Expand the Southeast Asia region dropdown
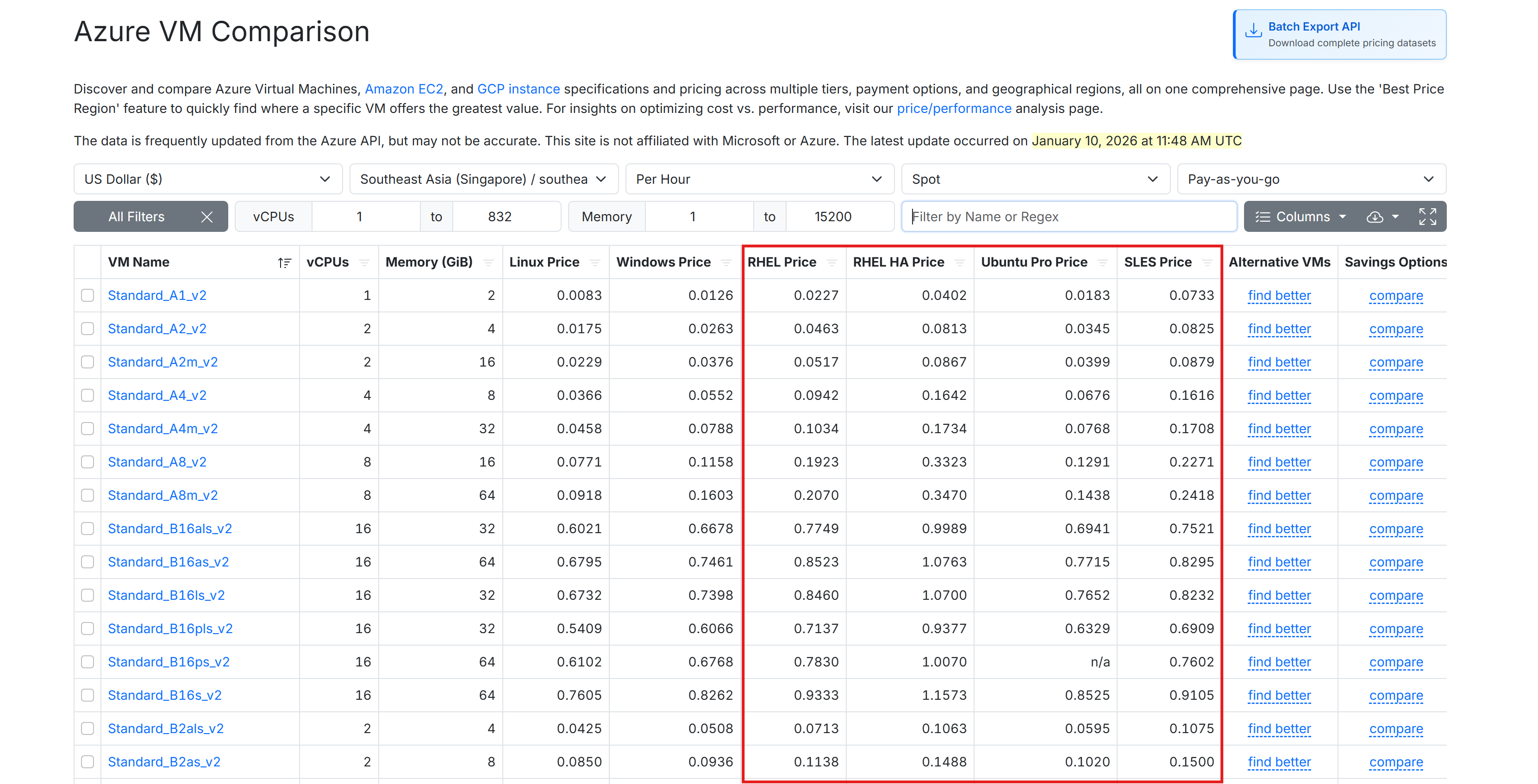 pos(484,179)
